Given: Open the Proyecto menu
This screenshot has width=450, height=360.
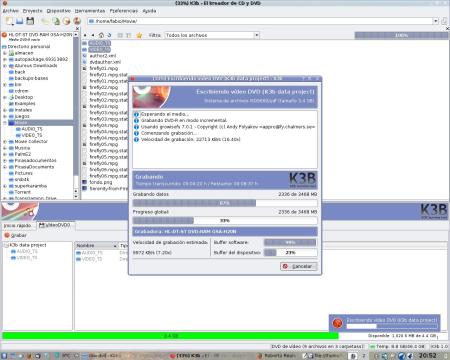Looking at the screenshot, I should point(33,11).
